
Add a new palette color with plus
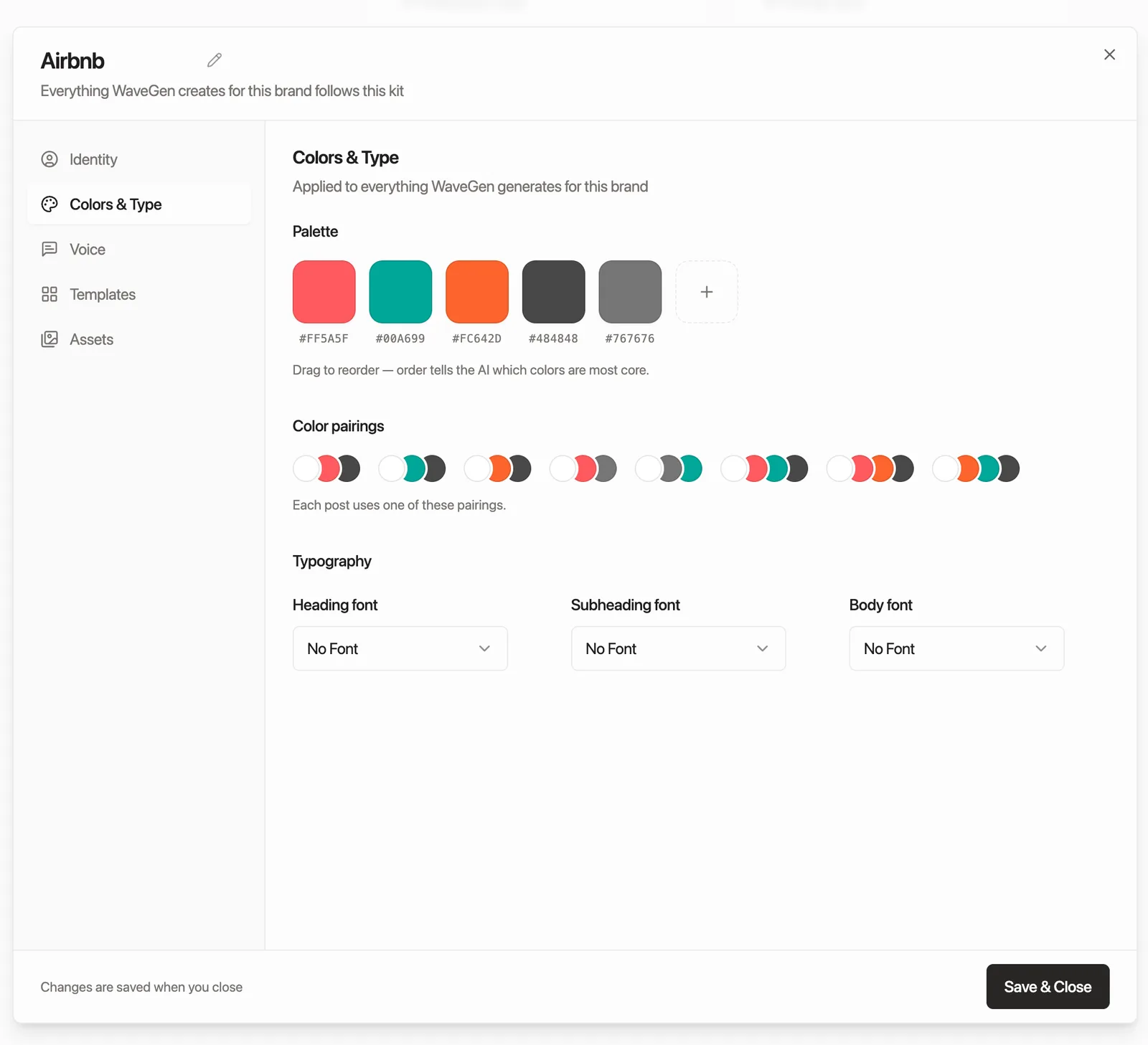(707, 292)
